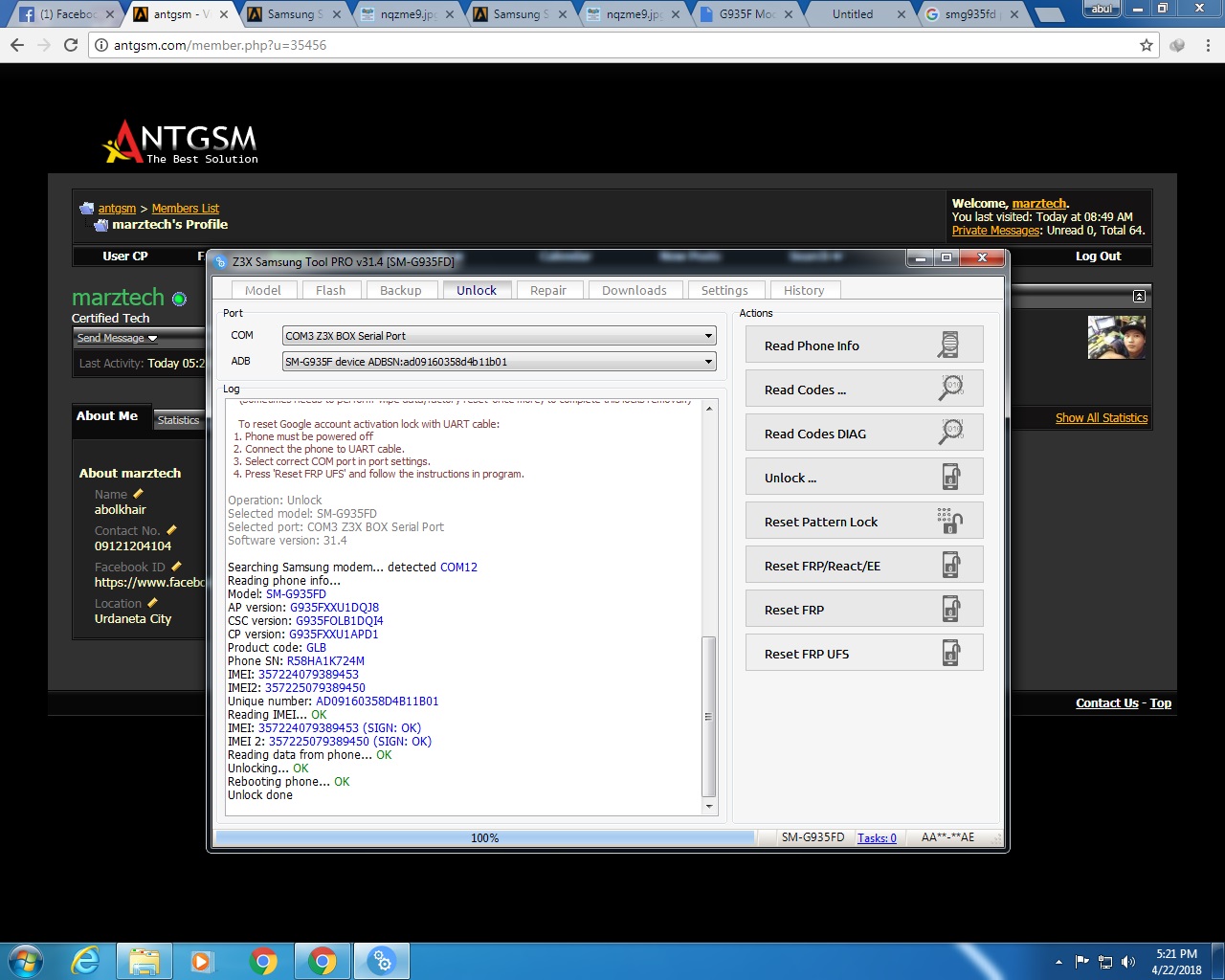1225x980 pixels.
Task: Click the Top footer link
Action: click(1160, 702)
